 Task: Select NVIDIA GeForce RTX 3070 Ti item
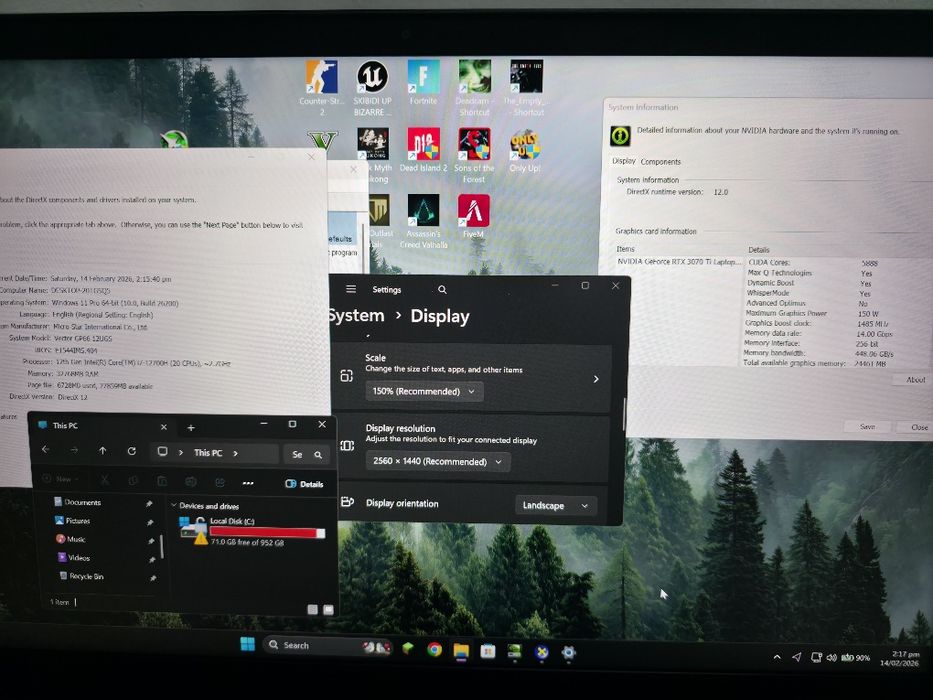click(x=680, y=261)
